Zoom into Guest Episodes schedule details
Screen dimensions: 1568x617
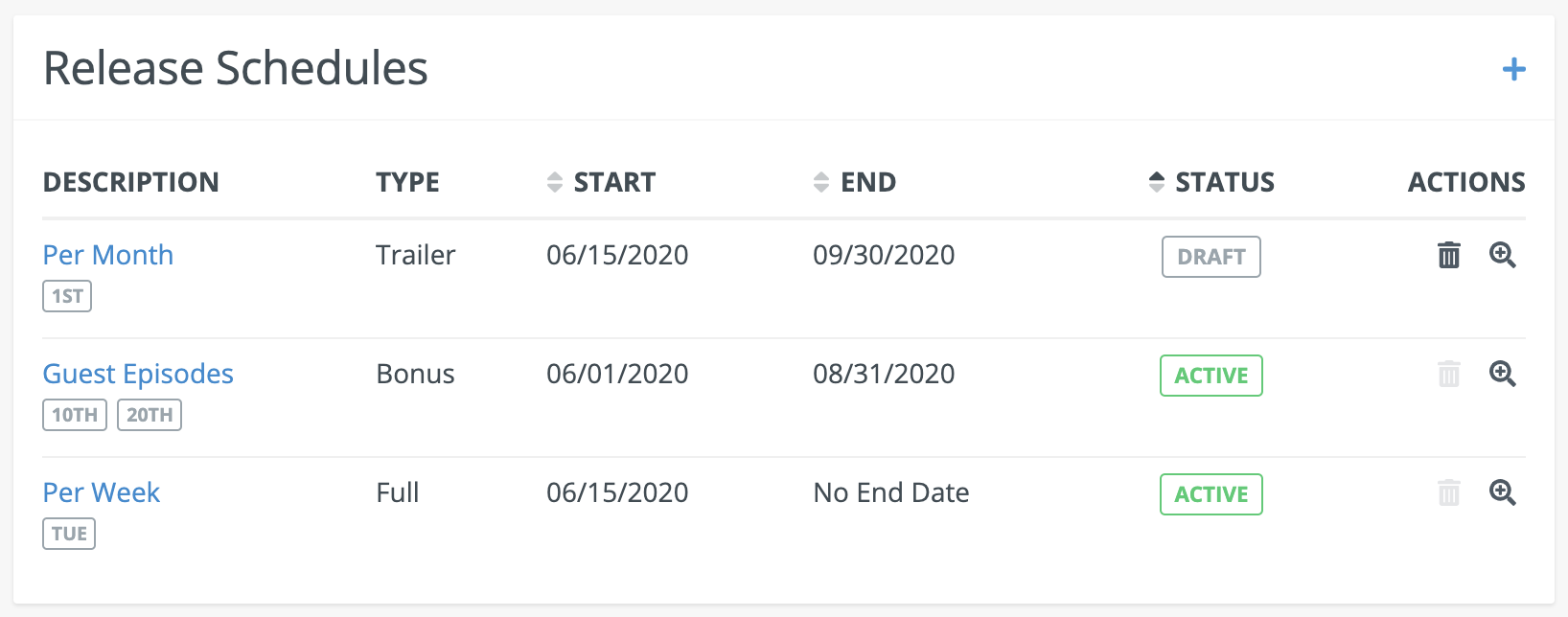click(x=1502, y=374)
